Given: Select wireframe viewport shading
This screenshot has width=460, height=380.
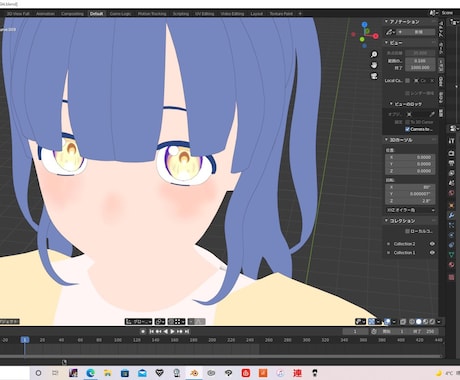Looking at the screenshot, I should click(412, 322).
